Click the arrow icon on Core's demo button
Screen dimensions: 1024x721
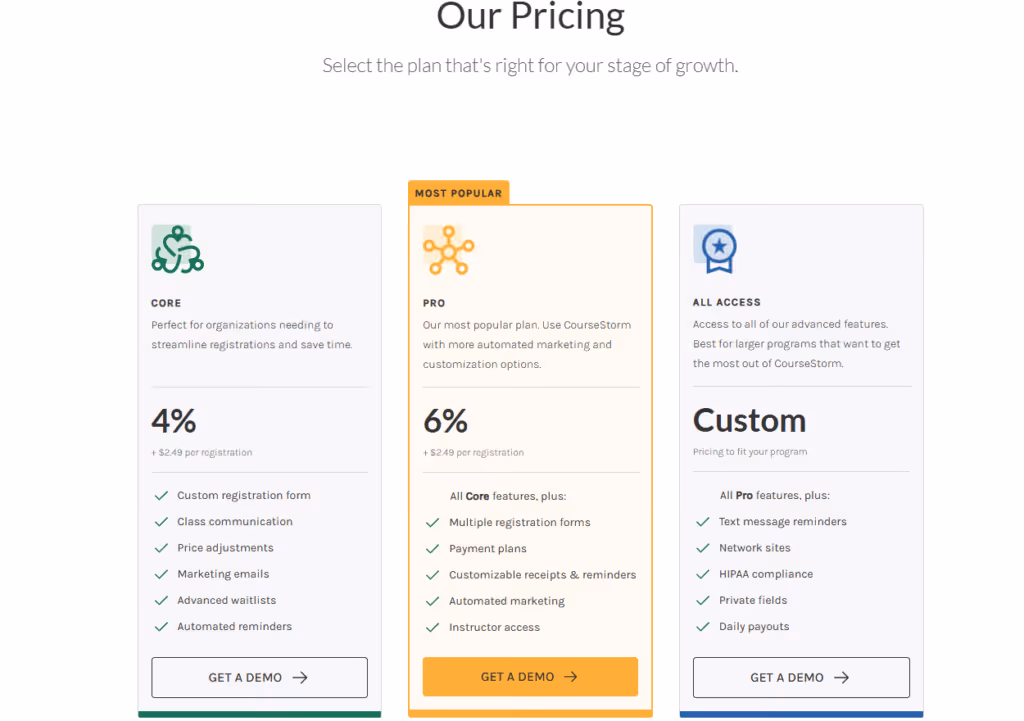point(299,677)
